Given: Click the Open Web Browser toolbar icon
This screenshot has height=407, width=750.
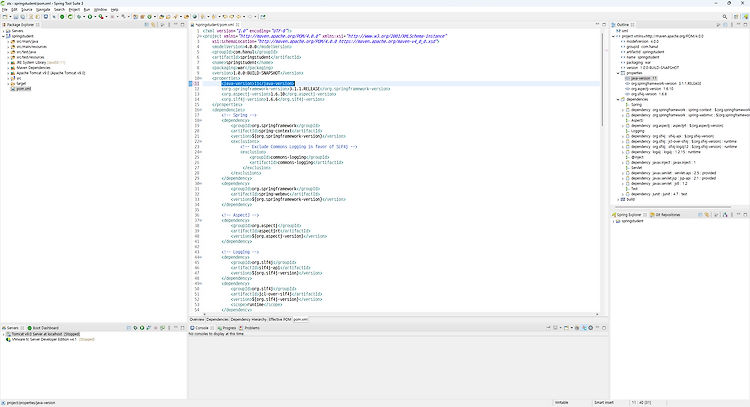Looking at the screenshot, I should pyautogui.click(x=195, y=17).
